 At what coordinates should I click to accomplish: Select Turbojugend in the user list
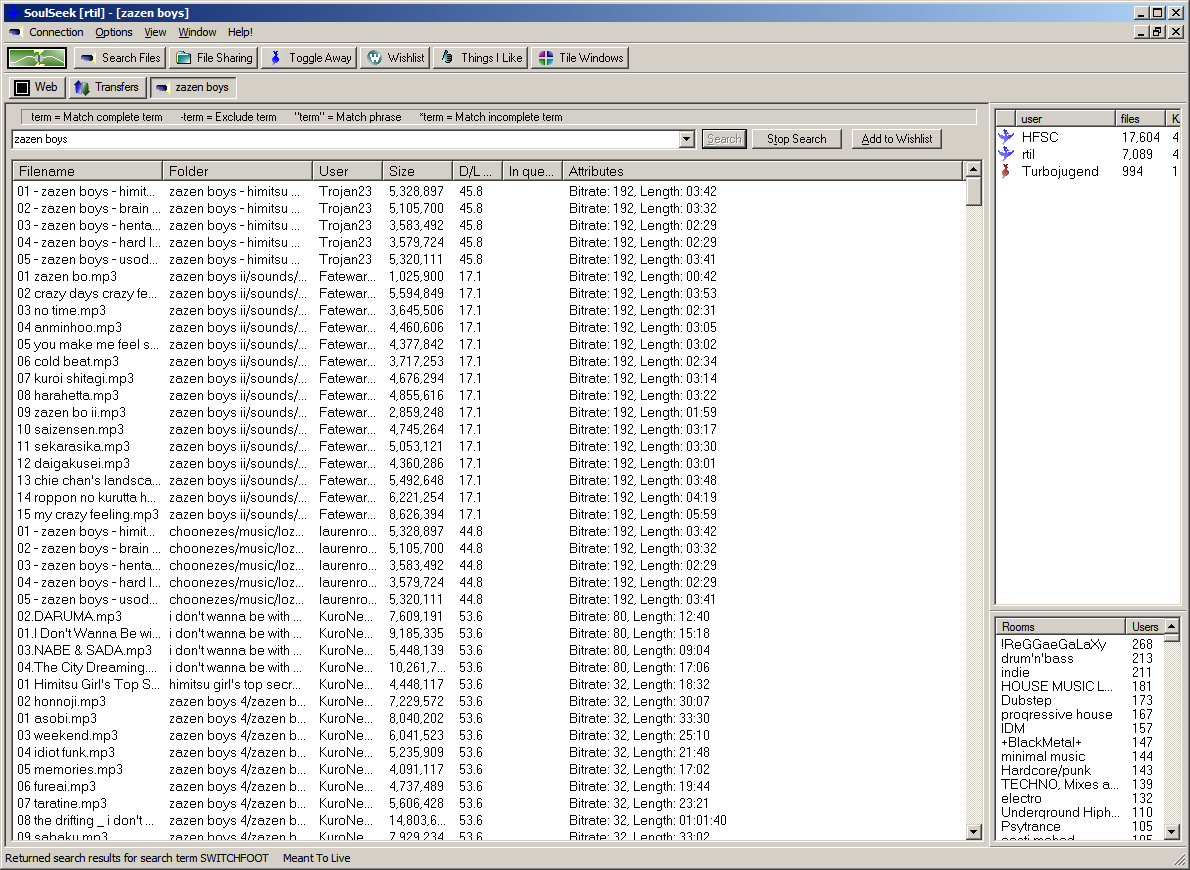[1059, 171]
